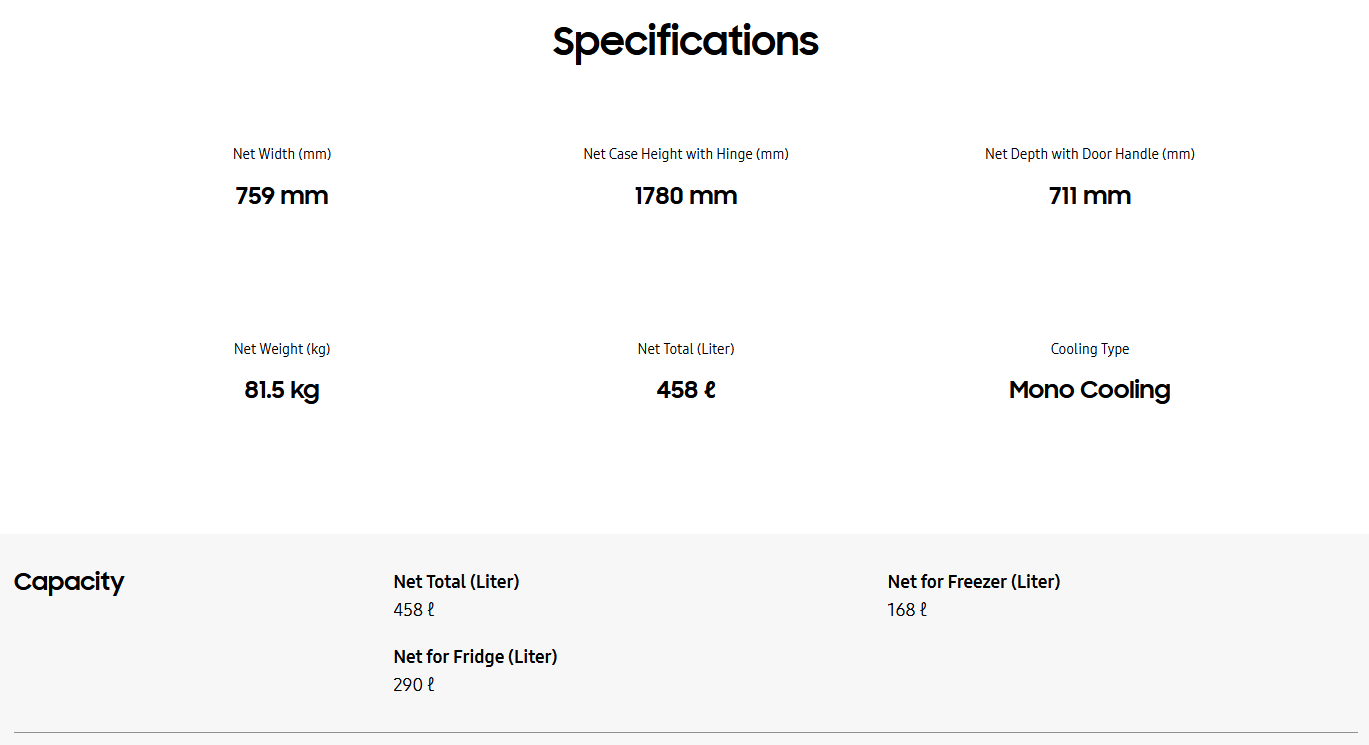Click Net Total (Liter) in Capacity section

pos(456,582)
